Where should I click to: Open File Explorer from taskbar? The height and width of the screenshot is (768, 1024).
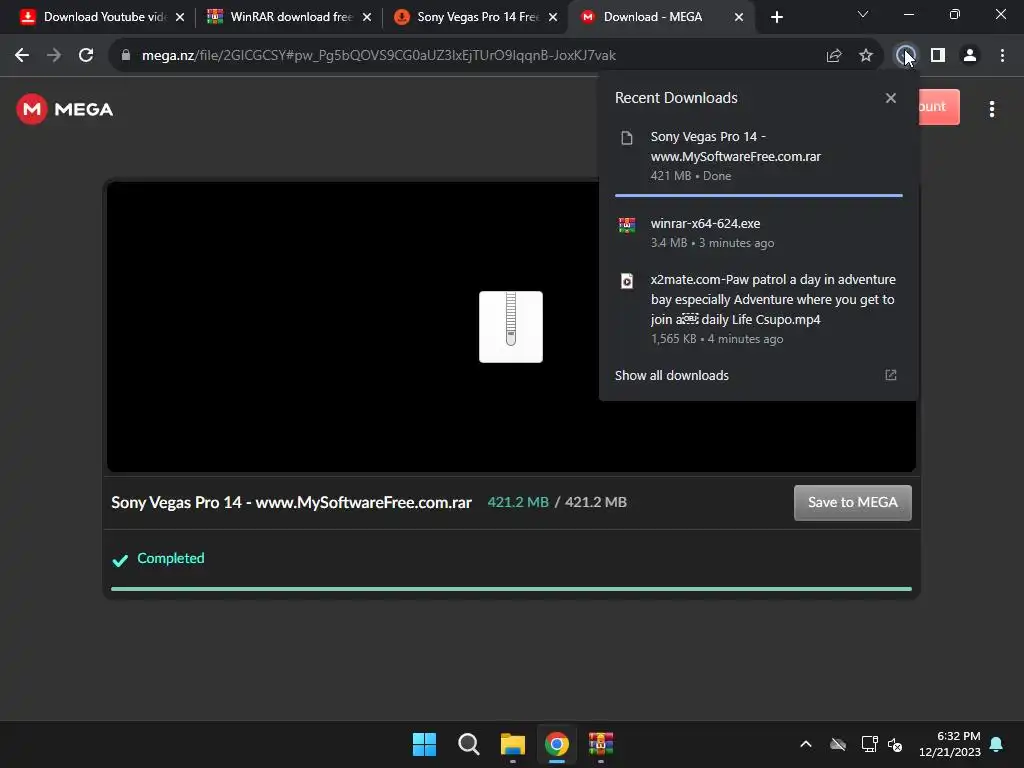point(513,744)
